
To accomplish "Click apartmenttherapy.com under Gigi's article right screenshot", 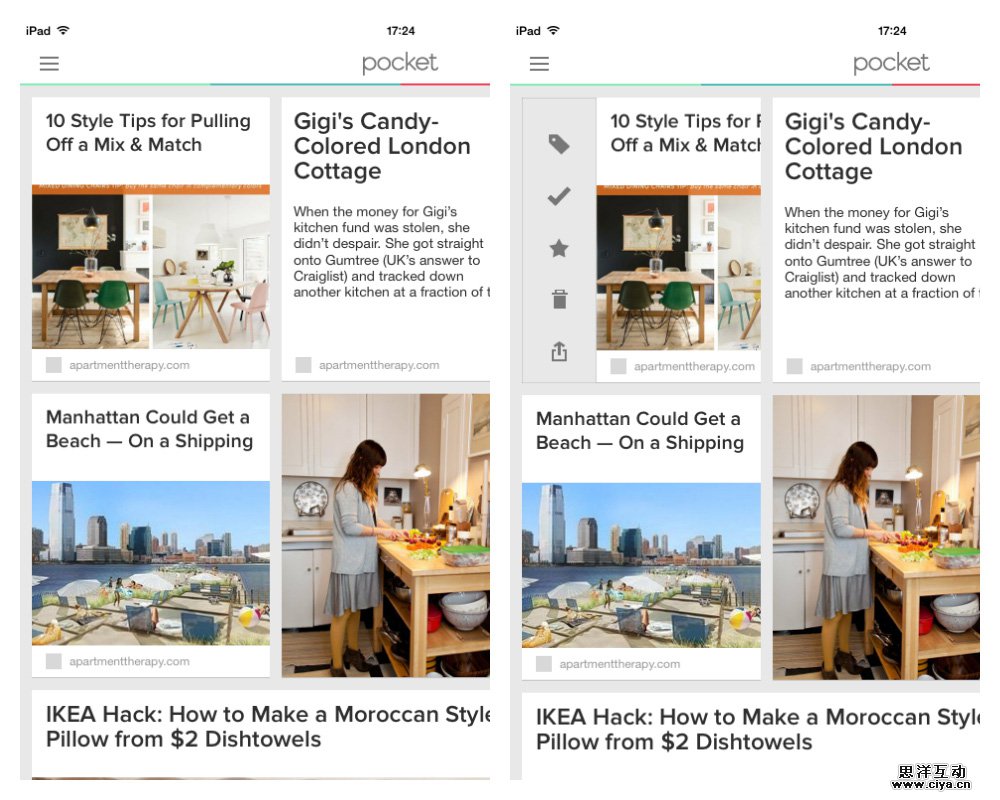I will (x=871, y=366).
